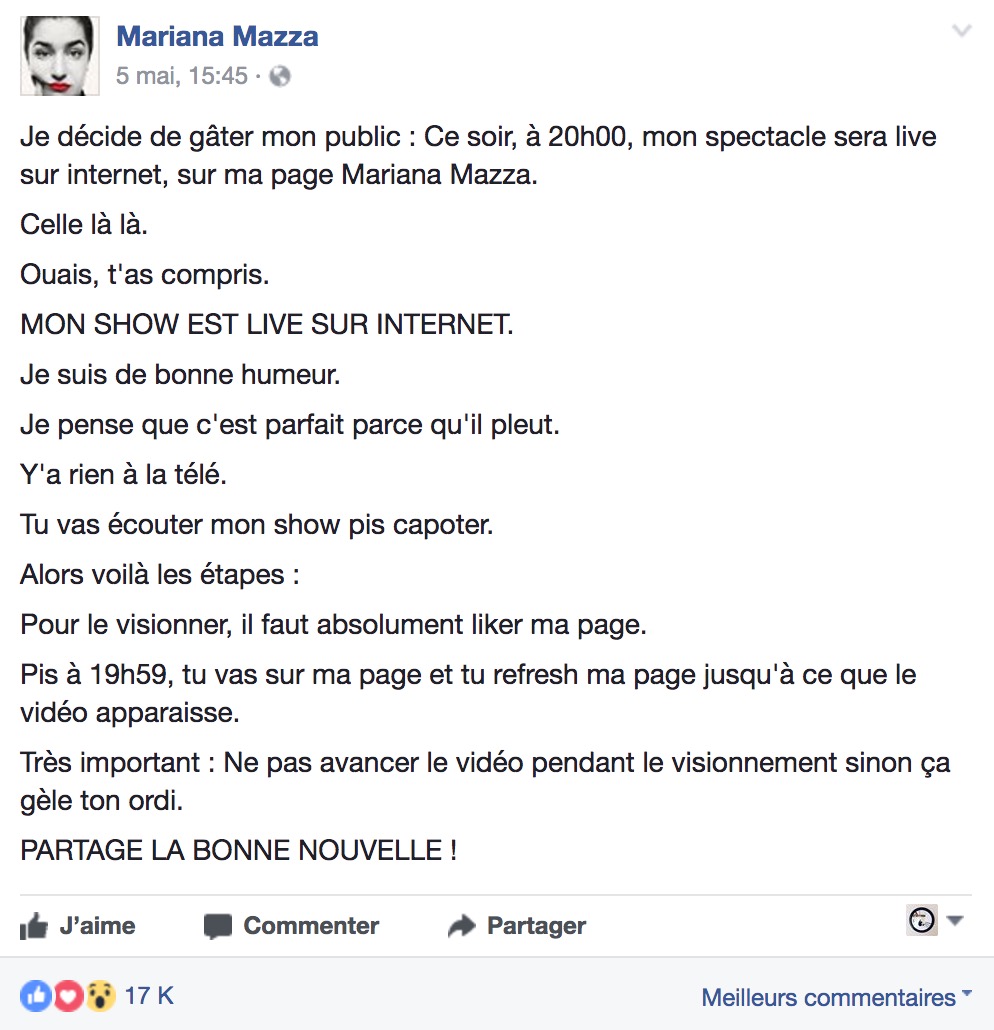Viewport: 994px width, 1030px height.
Task: Open the post timestamp 5 mai, 15:45
Action: (182, 76)
